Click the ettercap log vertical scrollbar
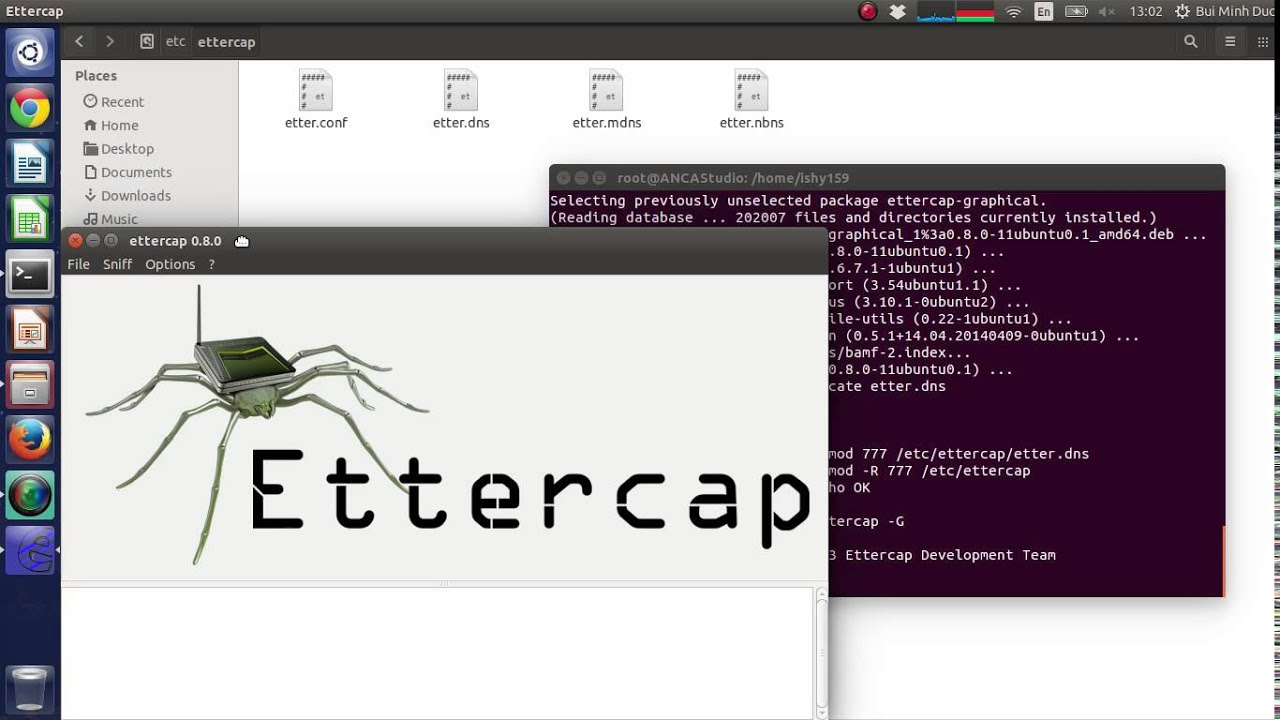 pos(822,653)
